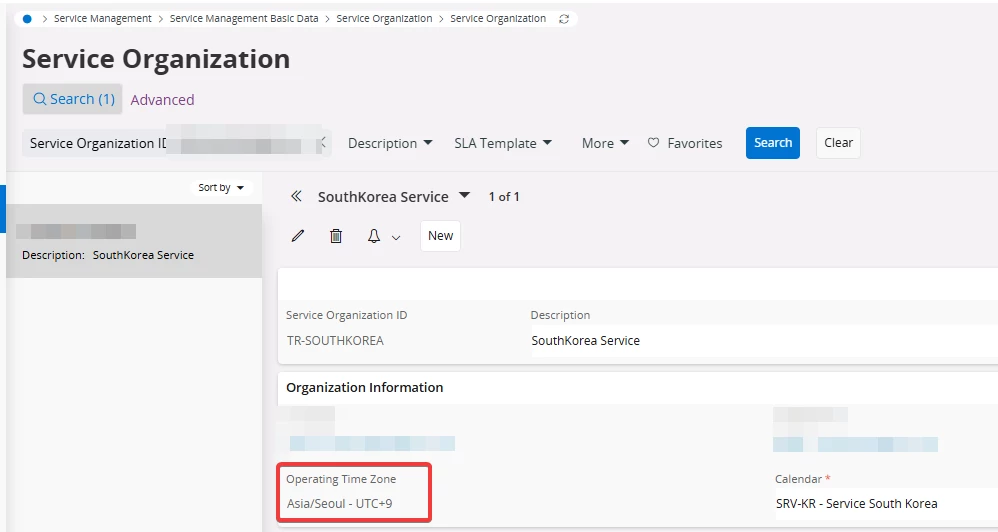Select the SouthKorea Service list entry
This screenshot has height=532, width=998.
[134, 242]
